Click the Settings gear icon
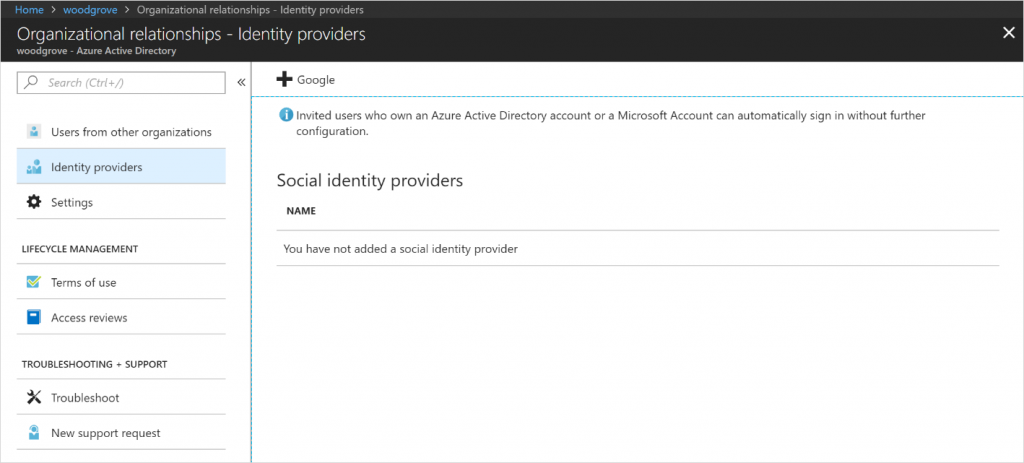 (33, 202)
